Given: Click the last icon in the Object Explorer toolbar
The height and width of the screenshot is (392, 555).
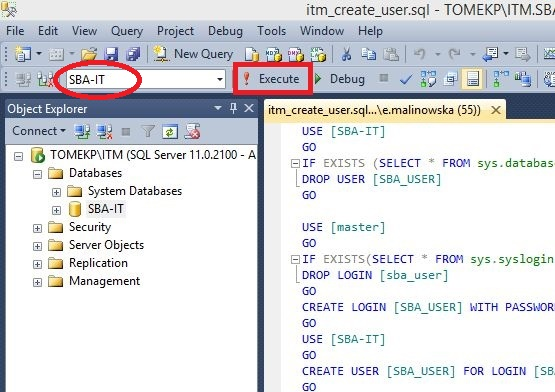Looking at the screenshot, I should (x=193, y=131).
